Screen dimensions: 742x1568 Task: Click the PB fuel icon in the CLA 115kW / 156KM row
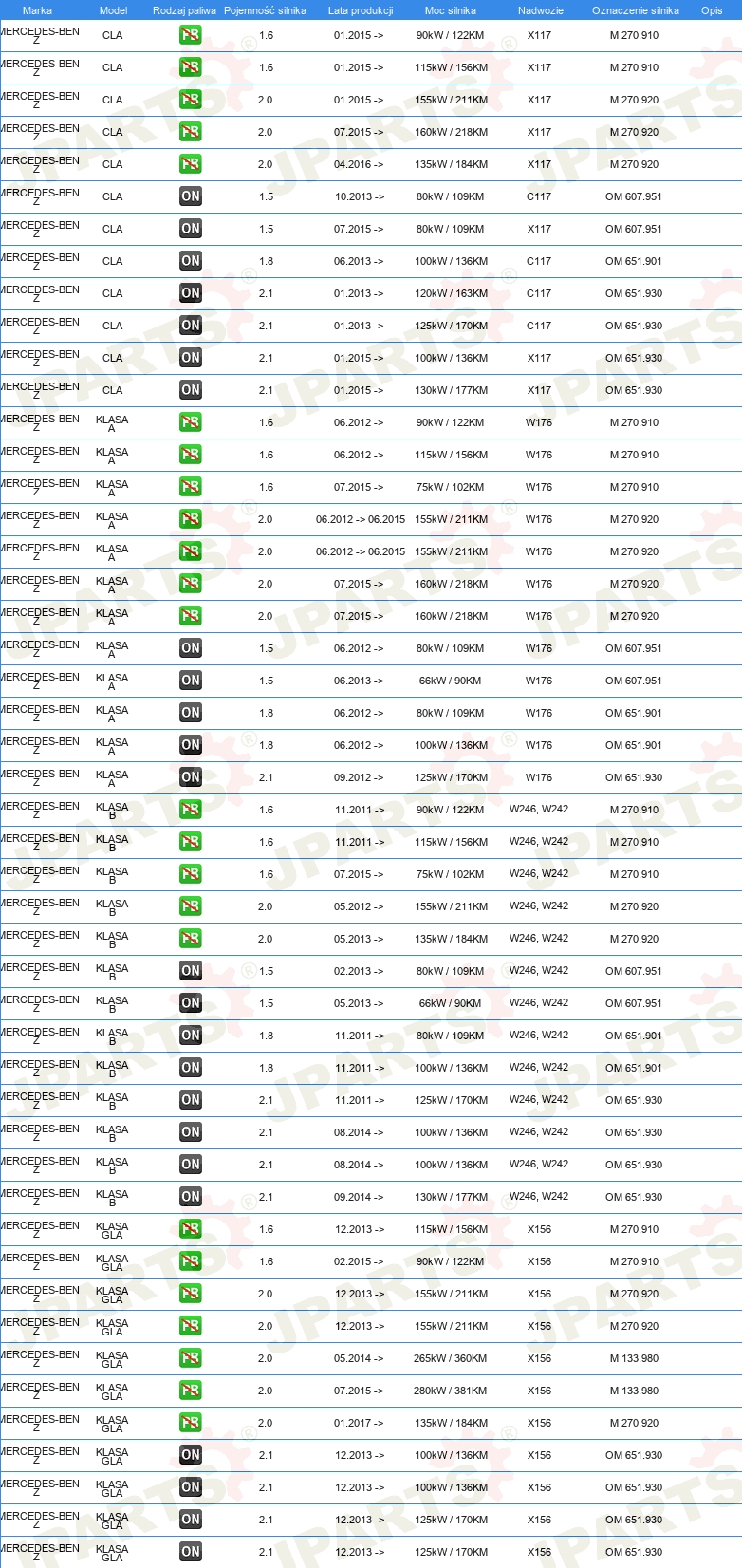pos(191,67)
